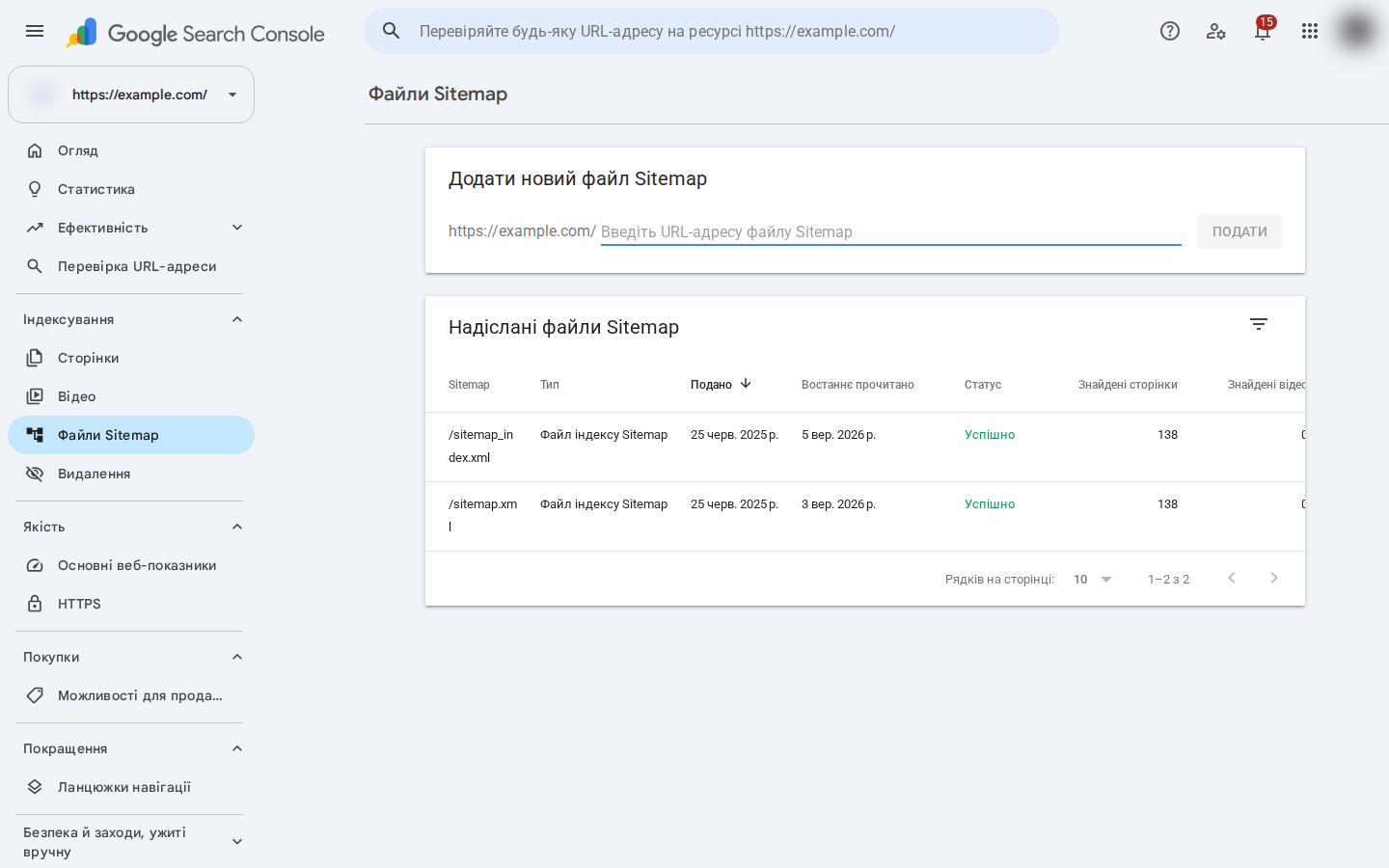Go to previous page of sitemap table
Image resolution: width=1389 pixels, height=868 pixels.
click(1232, 578)
